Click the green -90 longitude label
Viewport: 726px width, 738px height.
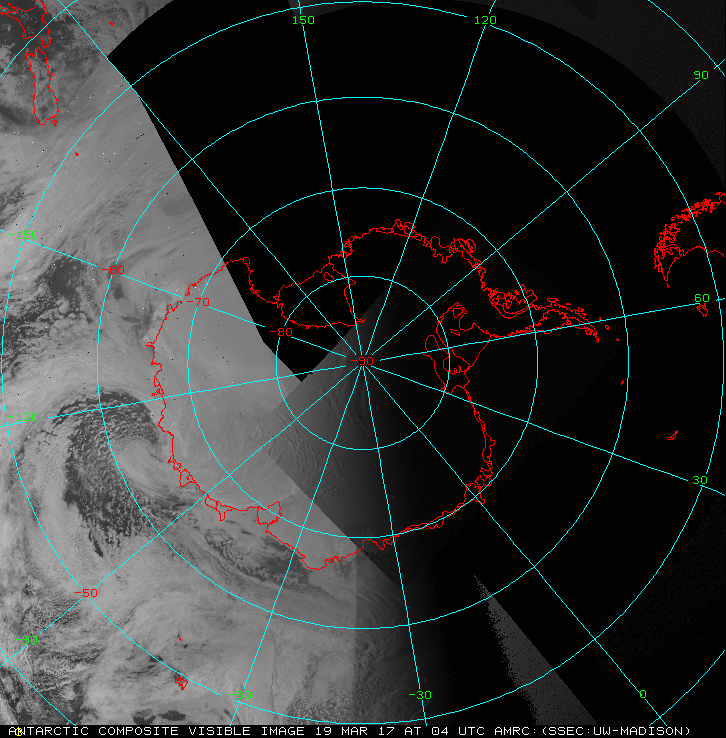tap(26, 640)
